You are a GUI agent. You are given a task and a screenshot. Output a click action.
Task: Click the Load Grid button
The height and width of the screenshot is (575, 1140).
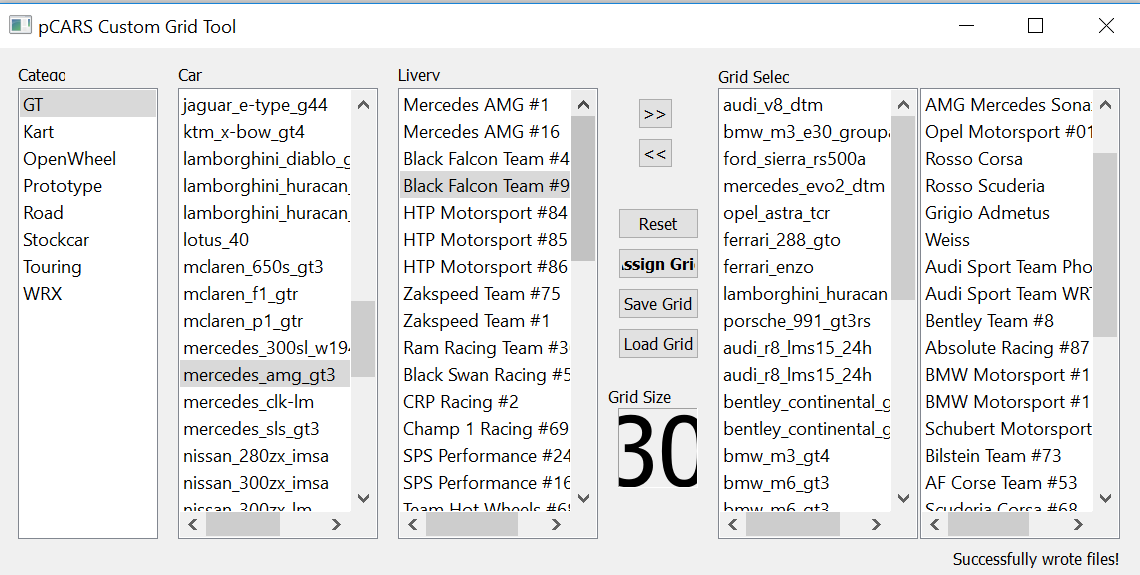pyautogui.click(x=658, y=344)
